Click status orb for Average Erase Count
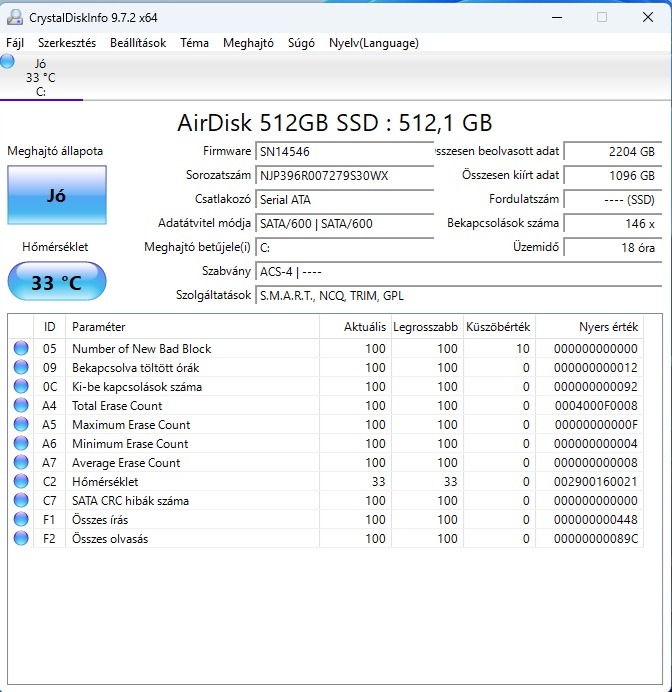The width and height of the screenshot is (672, 692). (x=21, y=462)
